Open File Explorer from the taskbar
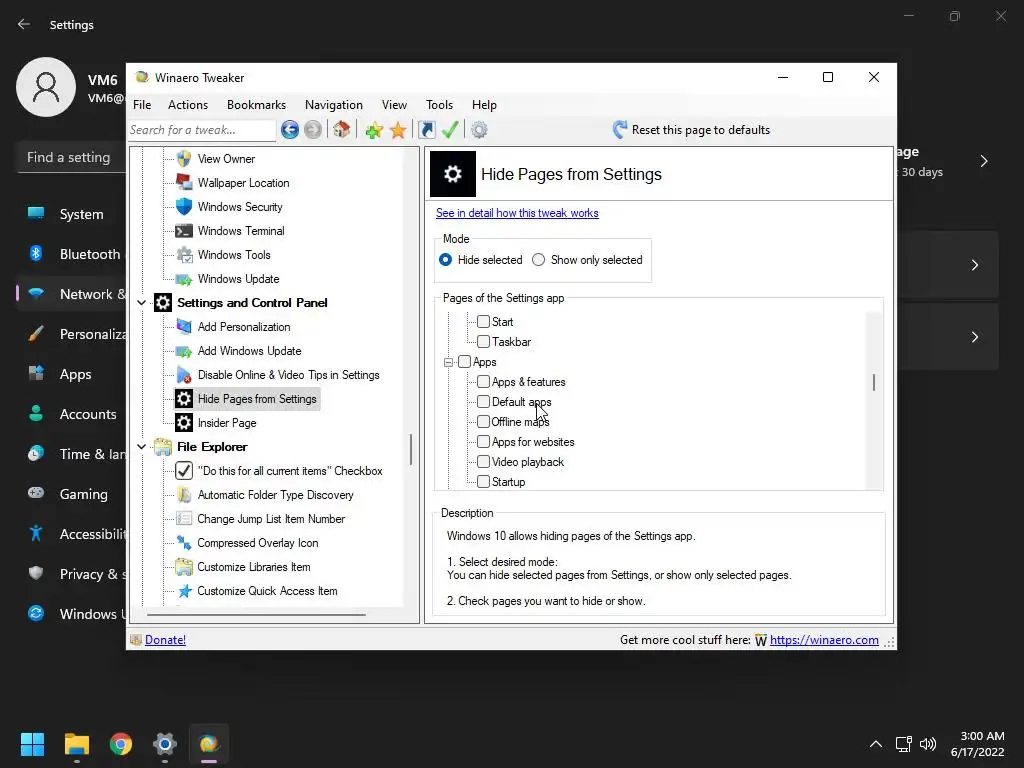Viewport: 1024px width, 768px height. pos(76,744)
